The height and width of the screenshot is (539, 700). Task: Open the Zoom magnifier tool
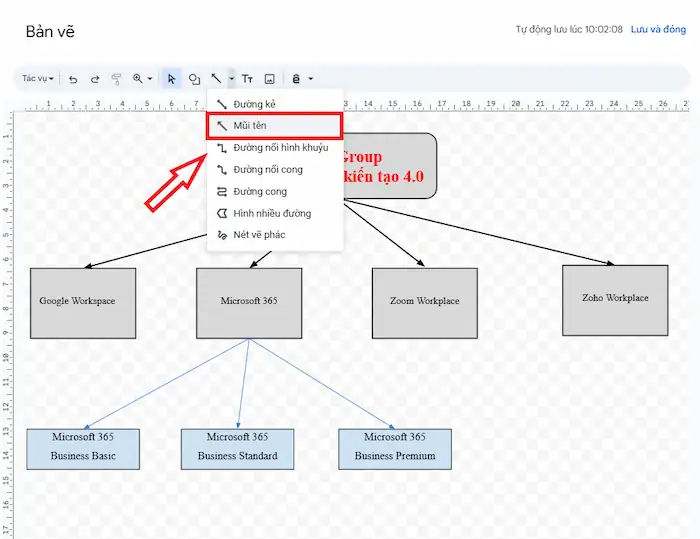click(x=138, y=79)
